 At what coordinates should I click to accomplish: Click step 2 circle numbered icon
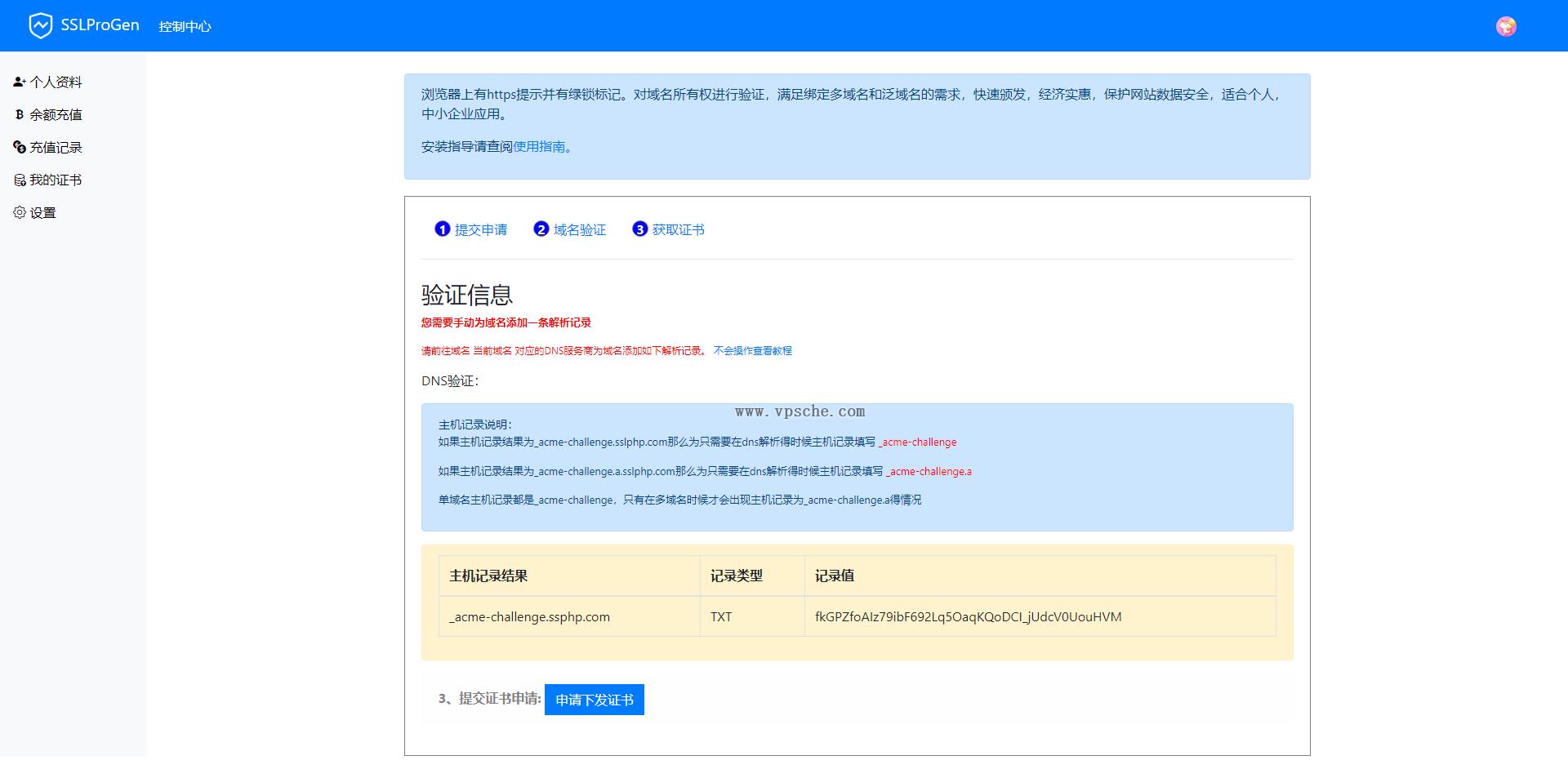(x=541, y=229)
